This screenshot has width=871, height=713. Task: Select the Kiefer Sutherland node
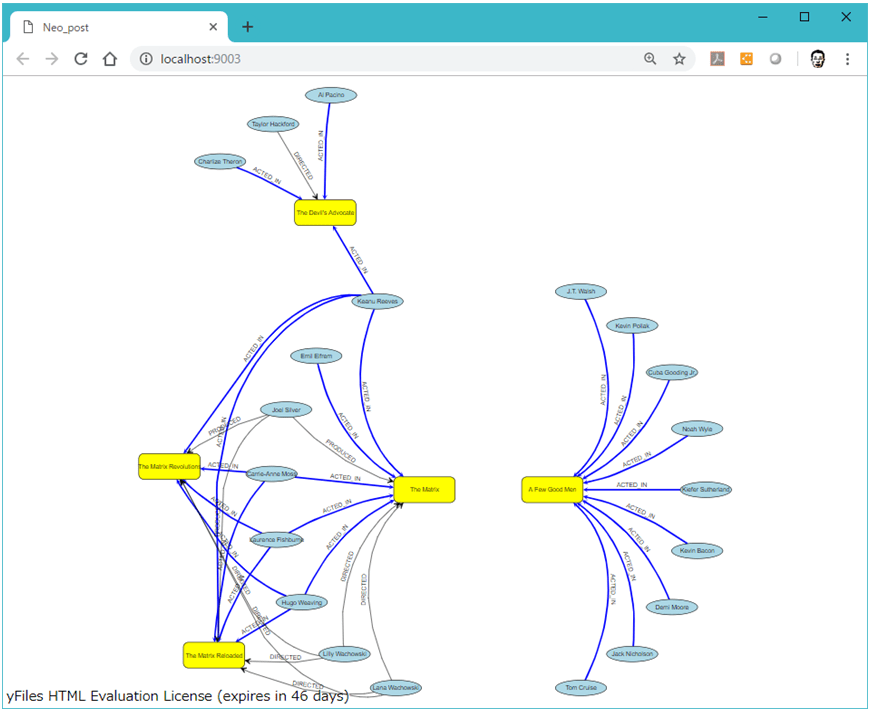[706, 490]
